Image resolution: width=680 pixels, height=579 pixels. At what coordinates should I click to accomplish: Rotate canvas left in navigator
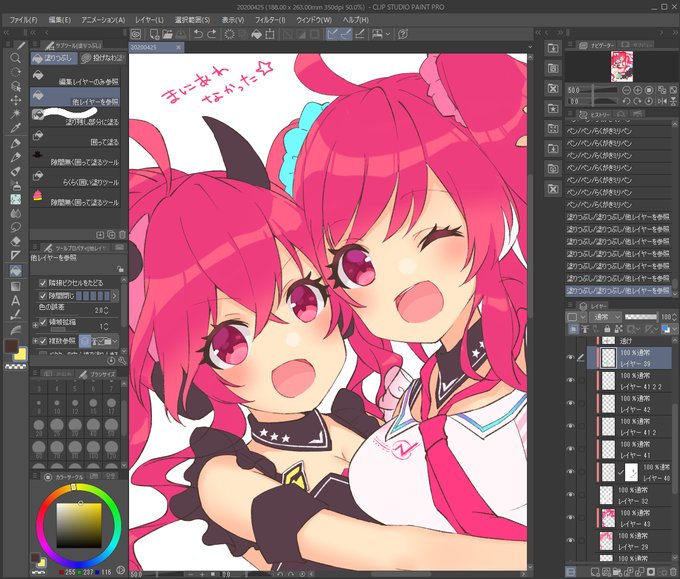(626, 101)
